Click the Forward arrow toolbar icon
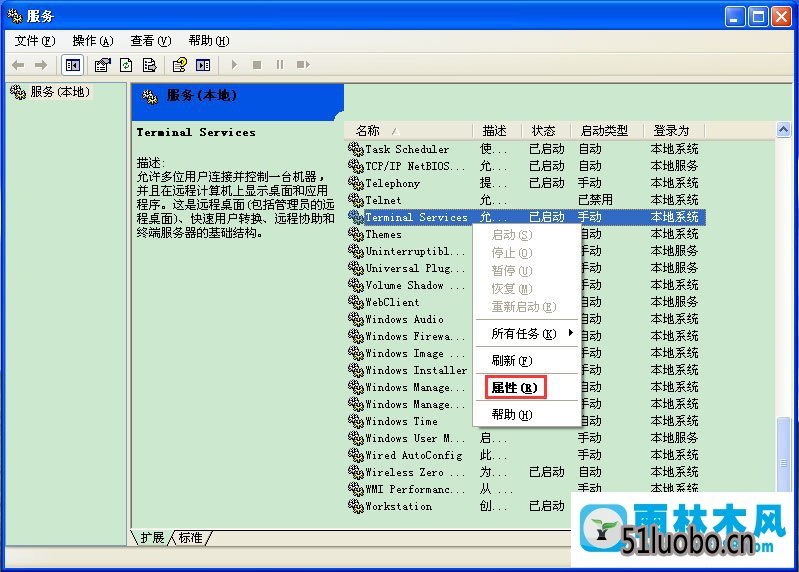This screenshot has width=799, height=572. [41, 65]
